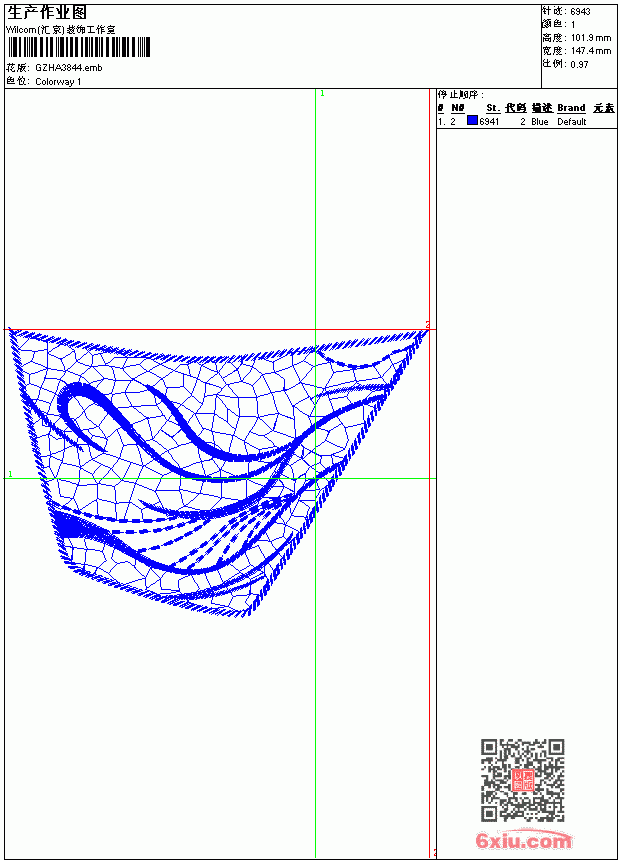Select the GZHA3844.emb file name text

(x=69, y=68)
